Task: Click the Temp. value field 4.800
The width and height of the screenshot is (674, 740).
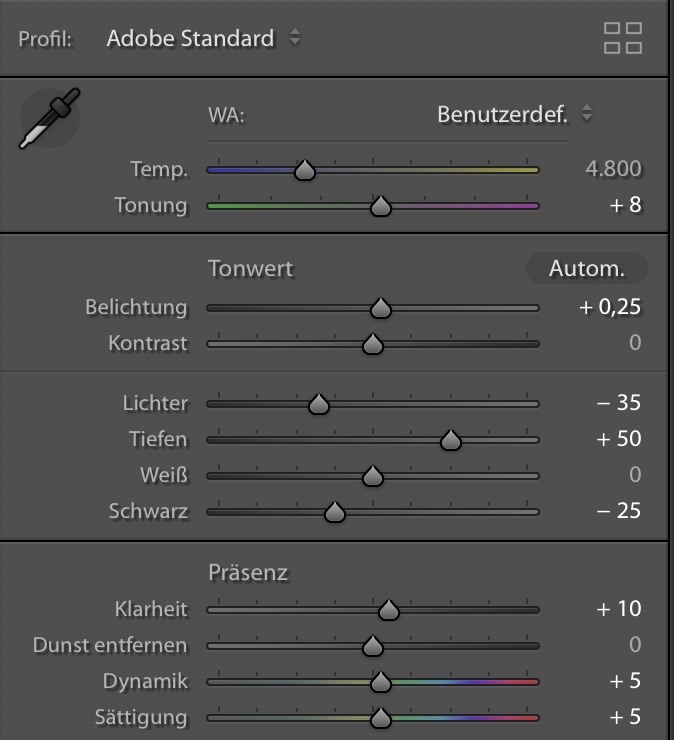Action: tap(613, 169)
